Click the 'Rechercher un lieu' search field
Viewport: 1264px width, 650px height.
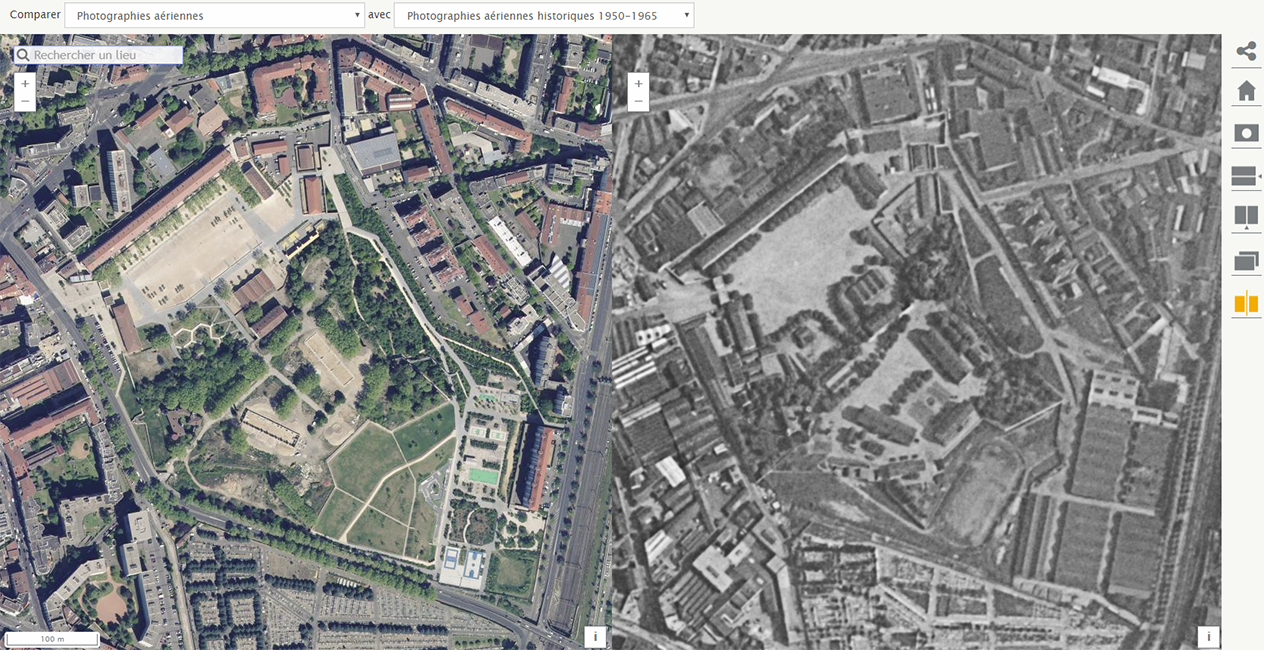[105, 55]
